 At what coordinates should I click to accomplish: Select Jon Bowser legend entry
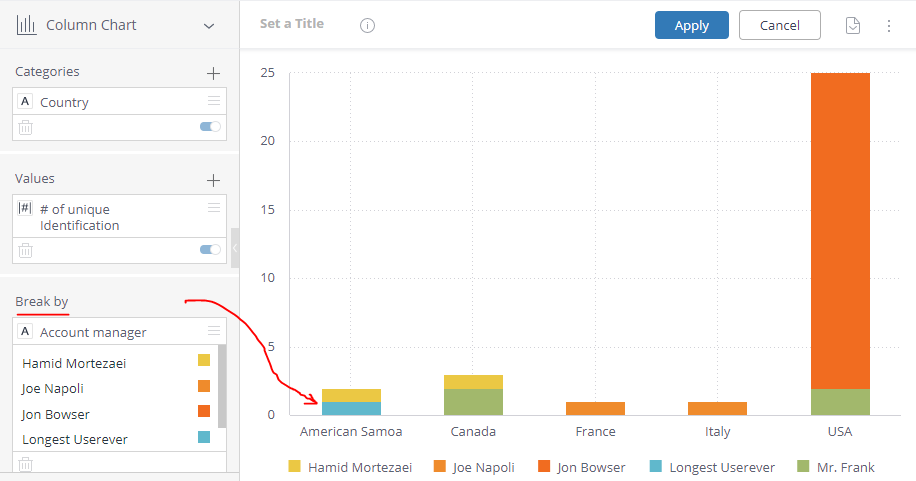tap(581, 467)
